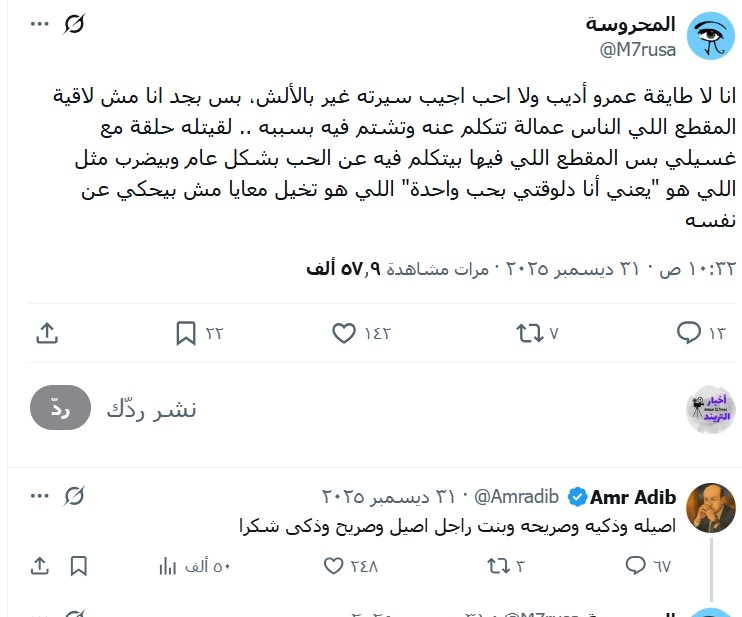This screenshot has width=742, height=617.
Task: Open the main post's three-dot menu
Action: tap(39, 23)
